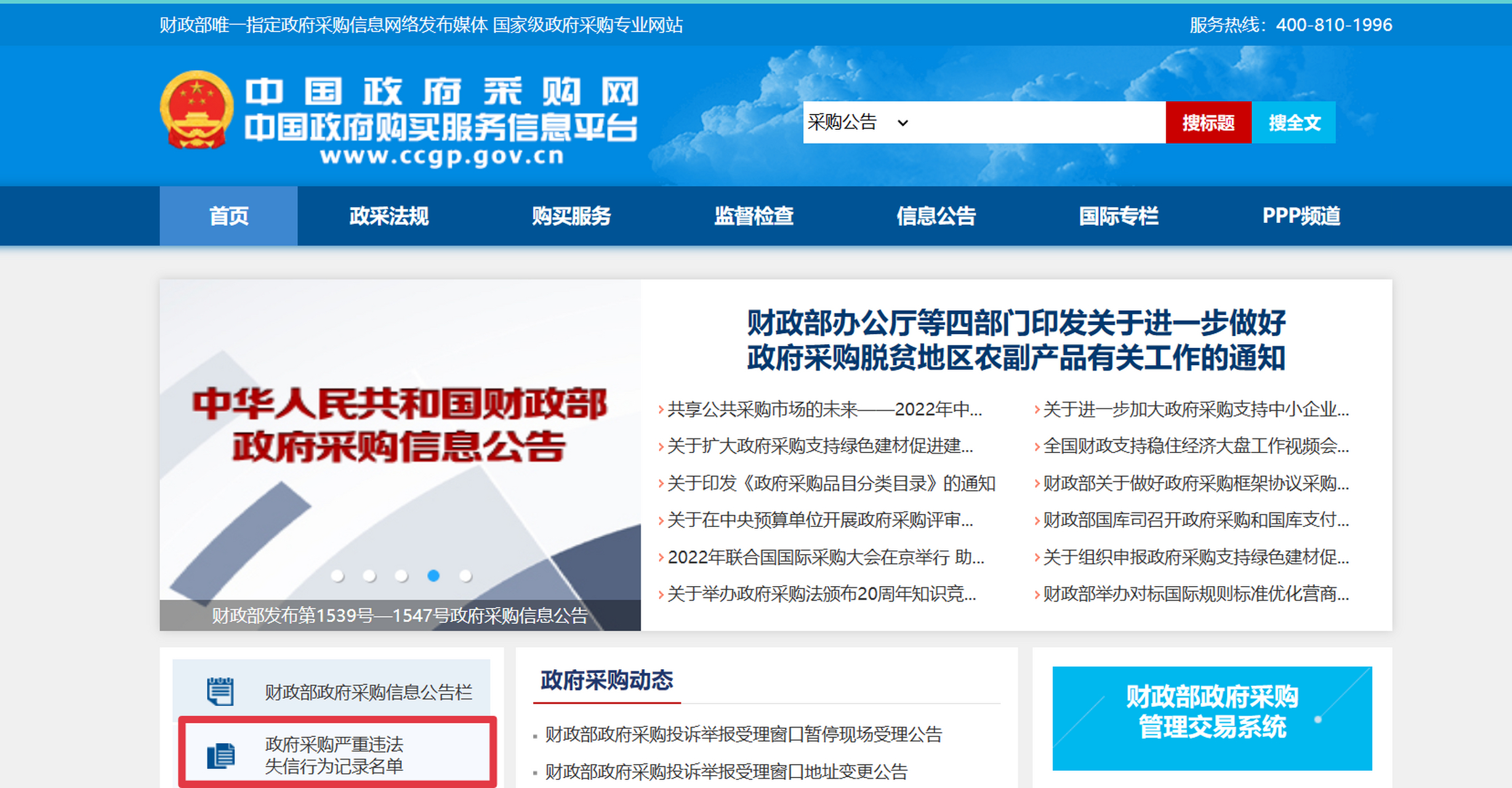
Task: Open the carousel banner image 财政部政府采购信息公告
Action: coord(400,440)
